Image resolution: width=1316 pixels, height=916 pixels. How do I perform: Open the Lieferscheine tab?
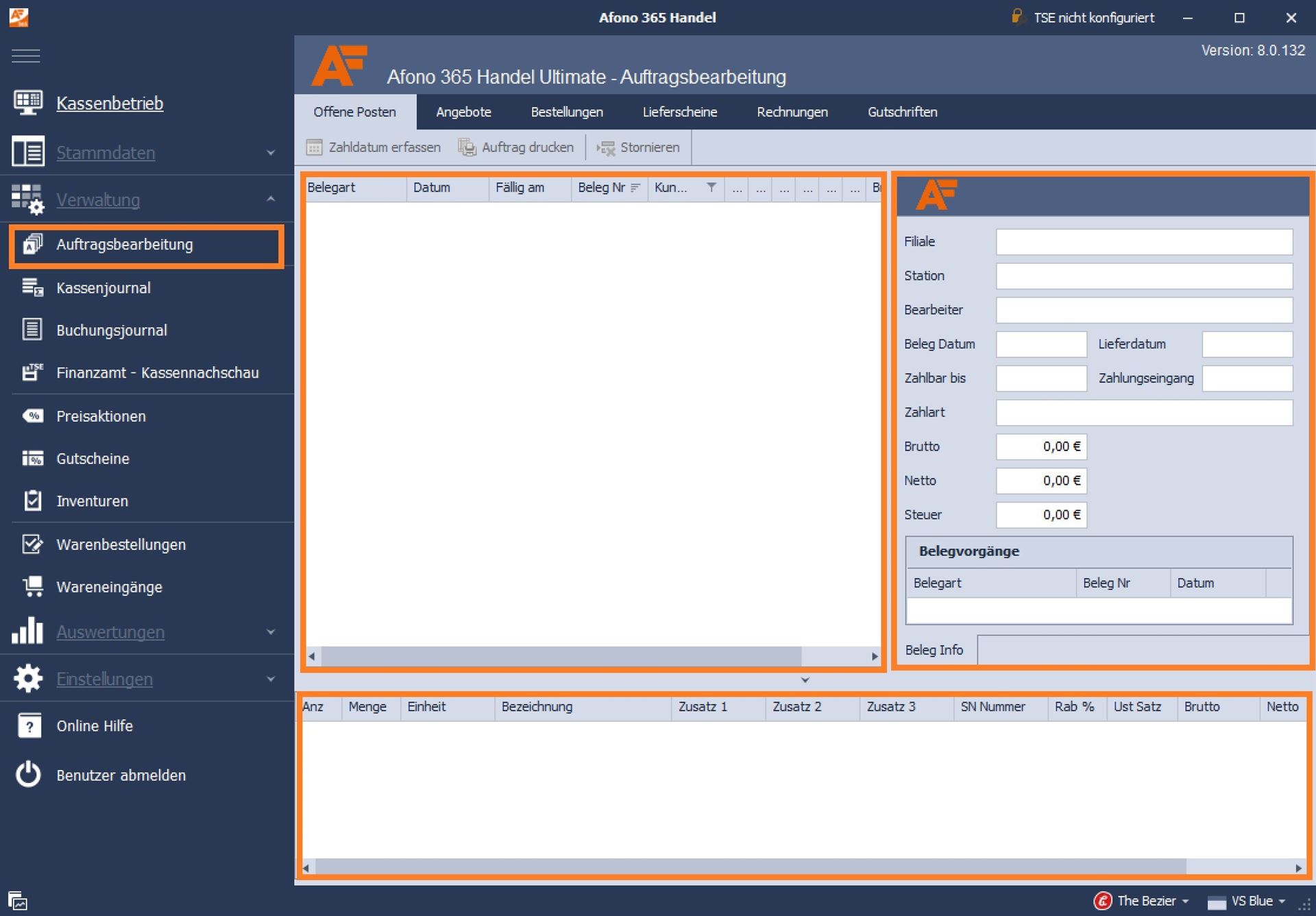[x=680, y=112]
